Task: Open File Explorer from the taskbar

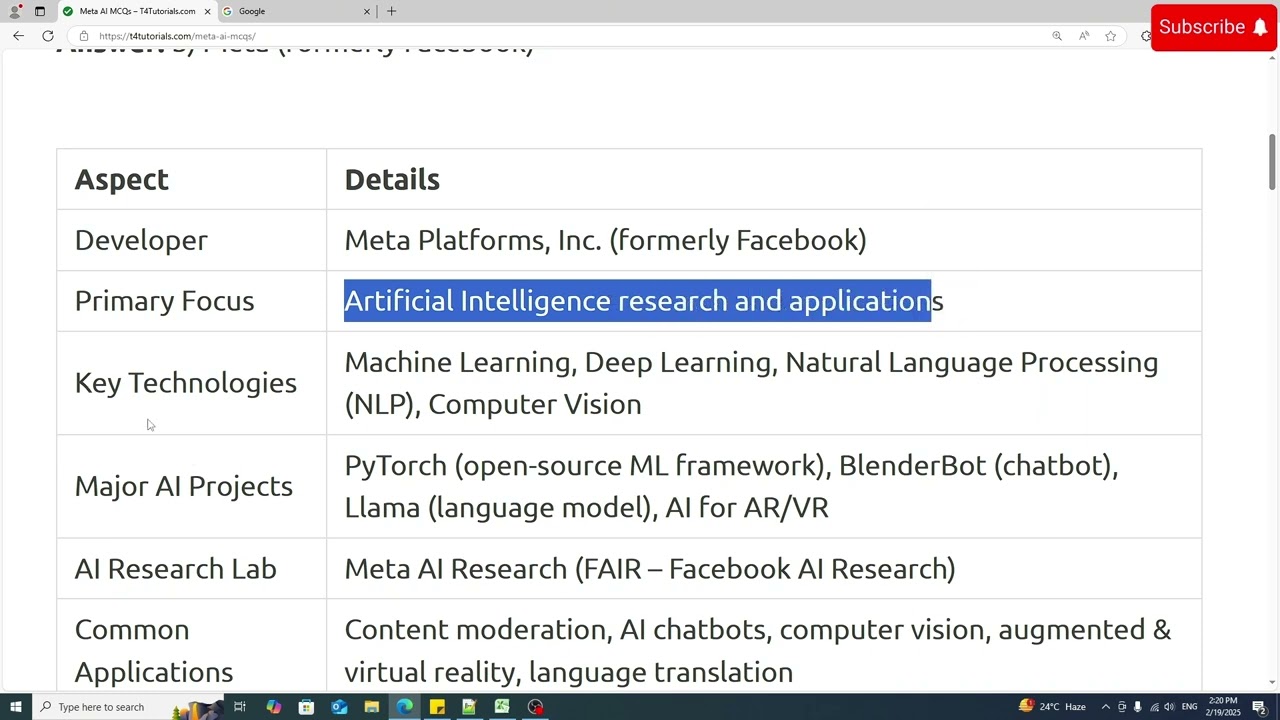Action: click(371, 707)
